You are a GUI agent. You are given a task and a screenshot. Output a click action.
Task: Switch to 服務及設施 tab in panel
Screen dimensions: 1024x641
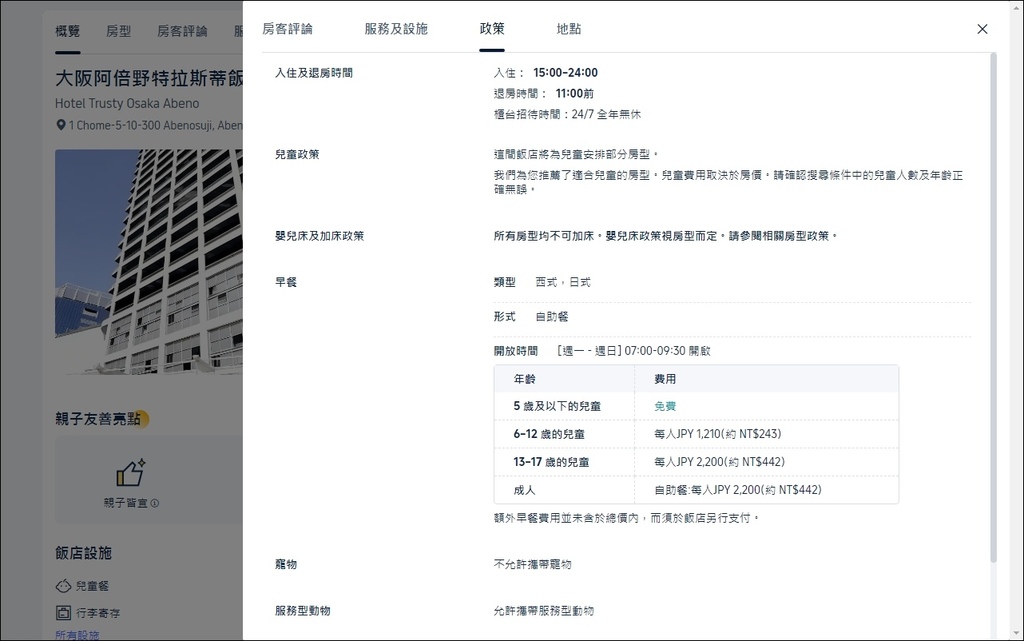pyautogui.click(x=396, y=29)
